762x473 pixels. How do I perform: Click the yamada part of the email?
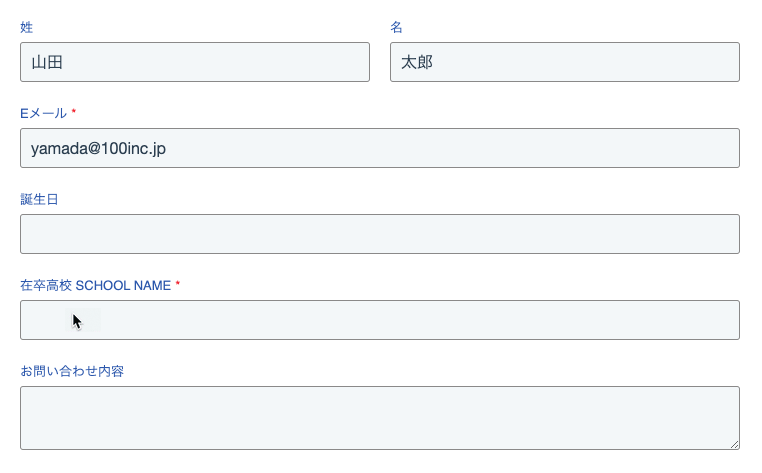[x=58, y=148]
